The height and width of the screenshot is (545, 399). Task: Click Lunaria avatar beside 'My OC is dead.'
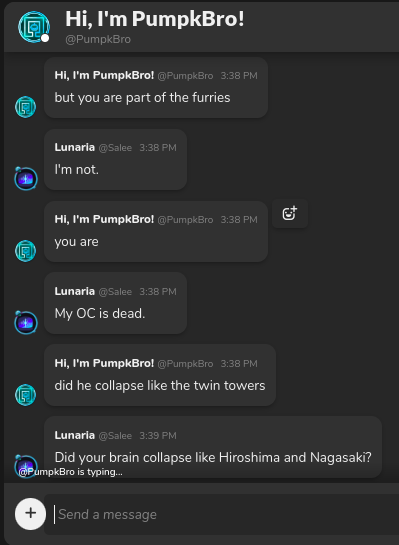tap(26, 323)
